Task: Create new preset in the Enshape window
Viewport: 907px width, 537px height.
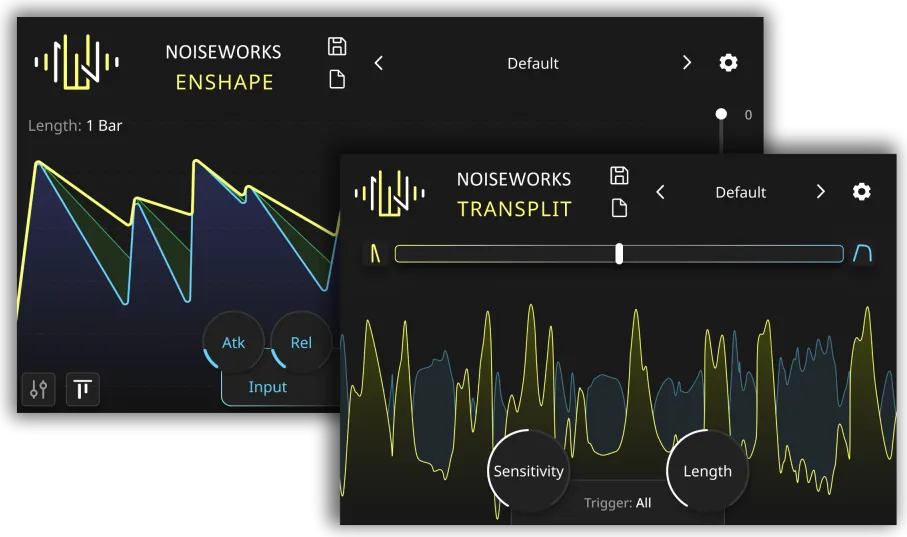Action: [x=337, y=79]
